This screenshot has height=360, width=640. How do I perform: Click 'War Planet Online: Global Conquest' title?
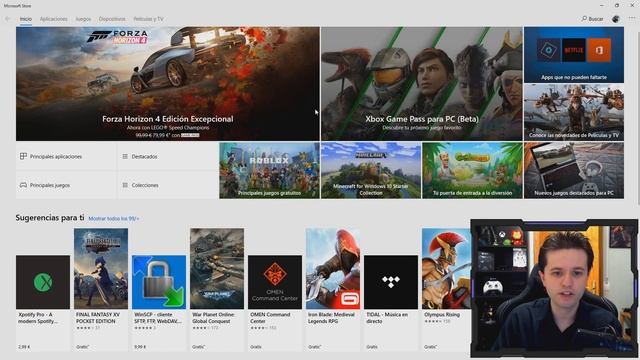213,318
